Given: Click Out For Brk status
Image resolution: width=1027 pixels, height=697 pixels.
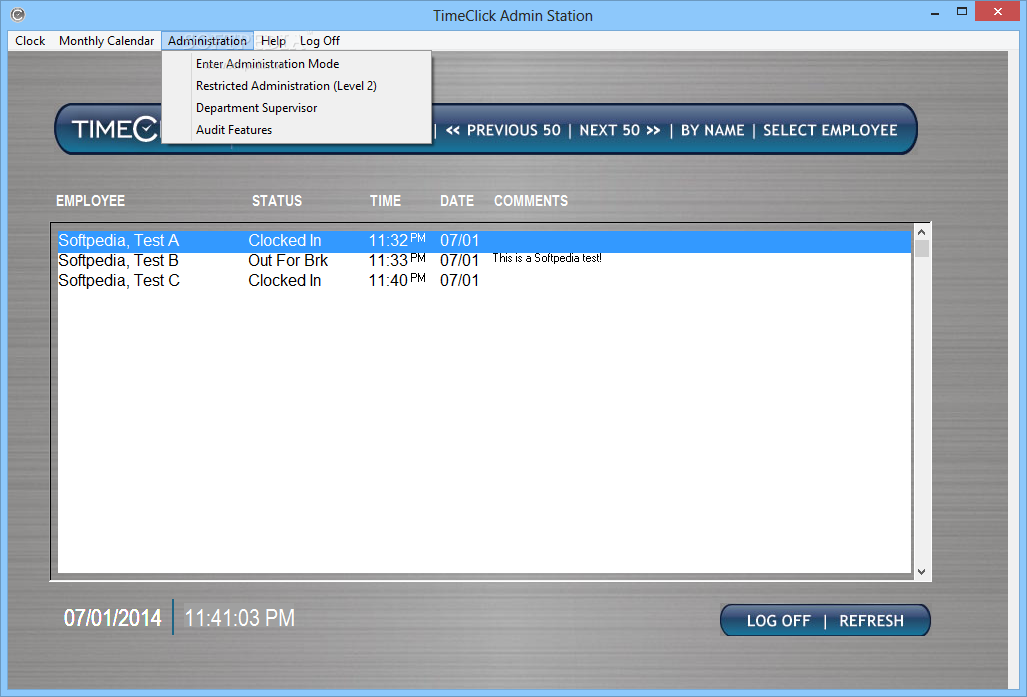Looking at the screenshot, I should 288,261.
